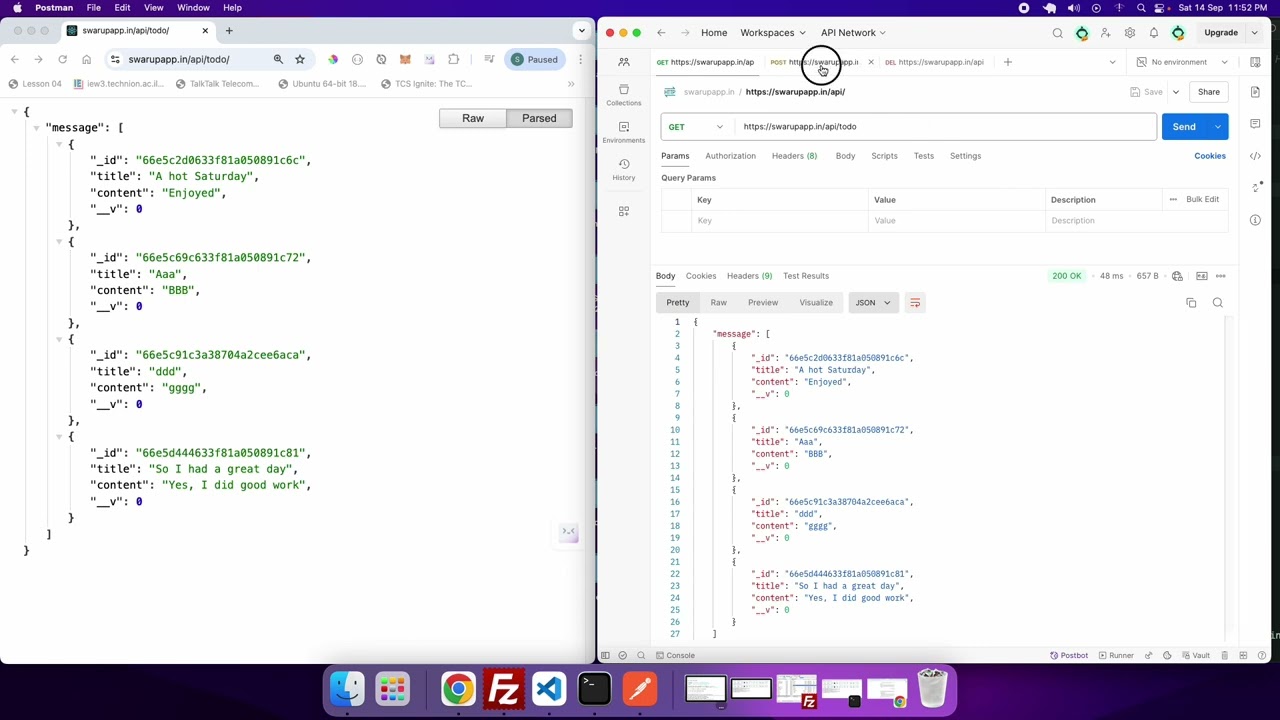
Task: Open the documentation icon in right sidebar
Action: 1255,92
